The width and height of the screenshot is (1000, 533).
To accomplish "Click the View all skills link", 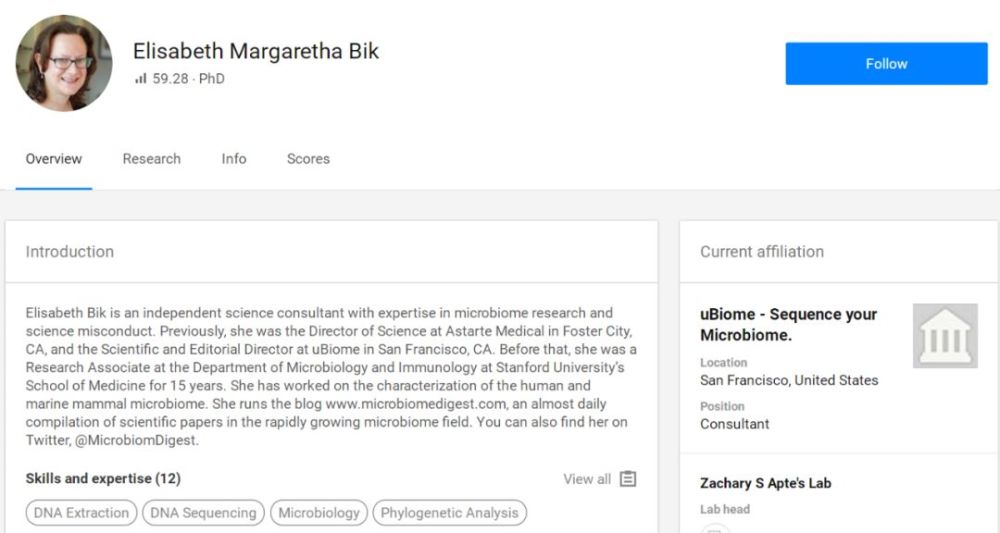I will pos(587,479).
